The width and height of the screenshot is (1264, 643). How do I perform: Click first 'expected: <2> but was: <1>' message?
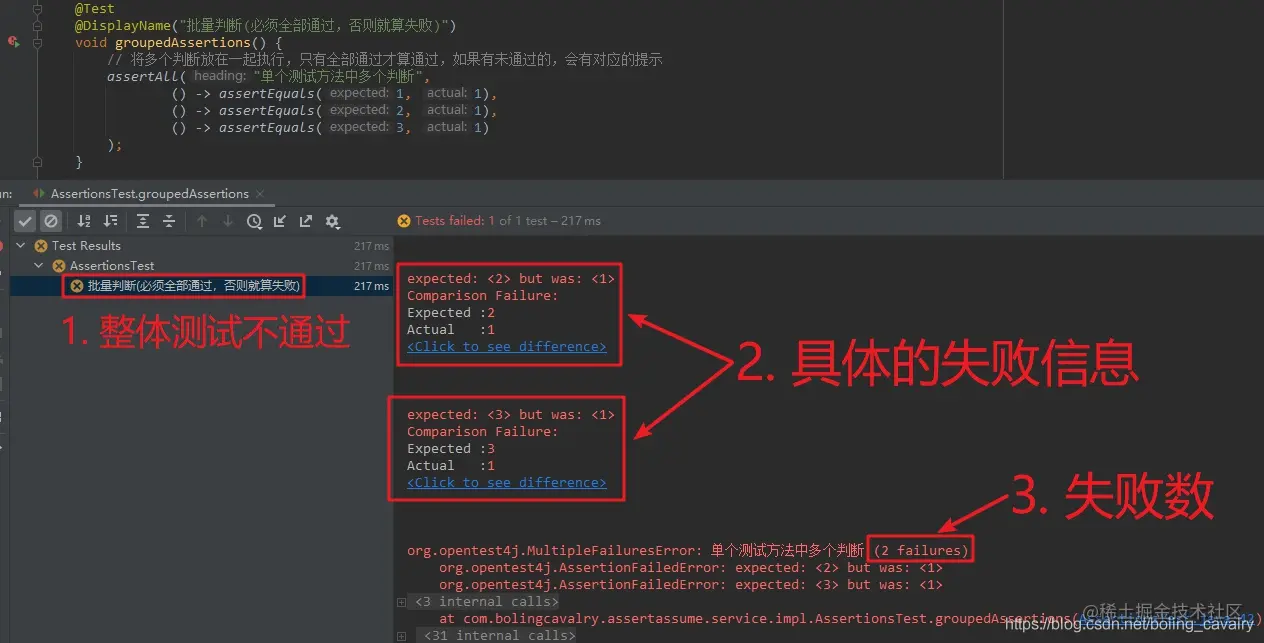click(x=510, y=278)
